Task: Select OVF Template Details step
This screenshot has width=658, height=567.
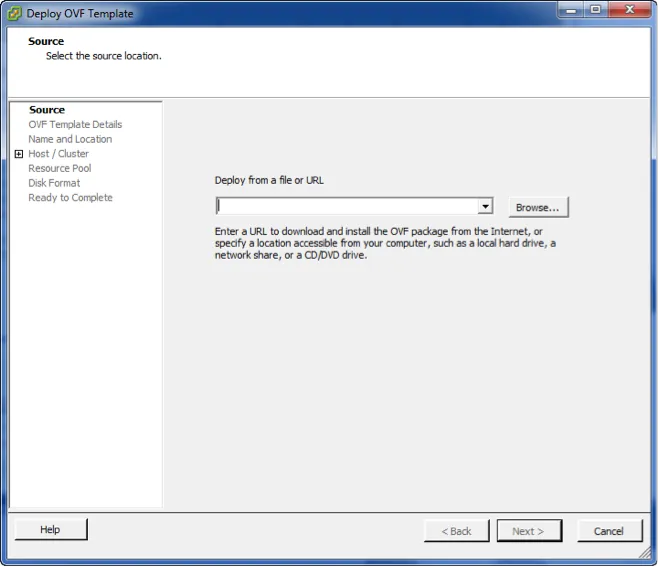Action: (x=75, y=125)
